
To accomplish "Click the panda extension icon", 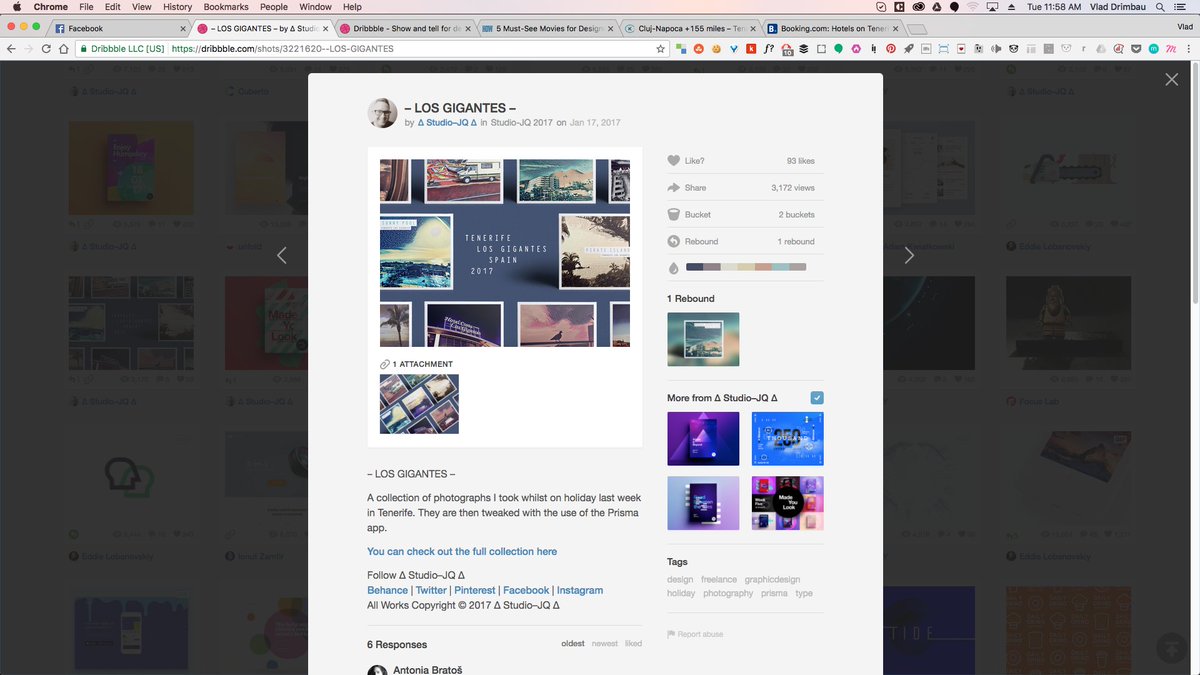I will (x=1014, y=48).
